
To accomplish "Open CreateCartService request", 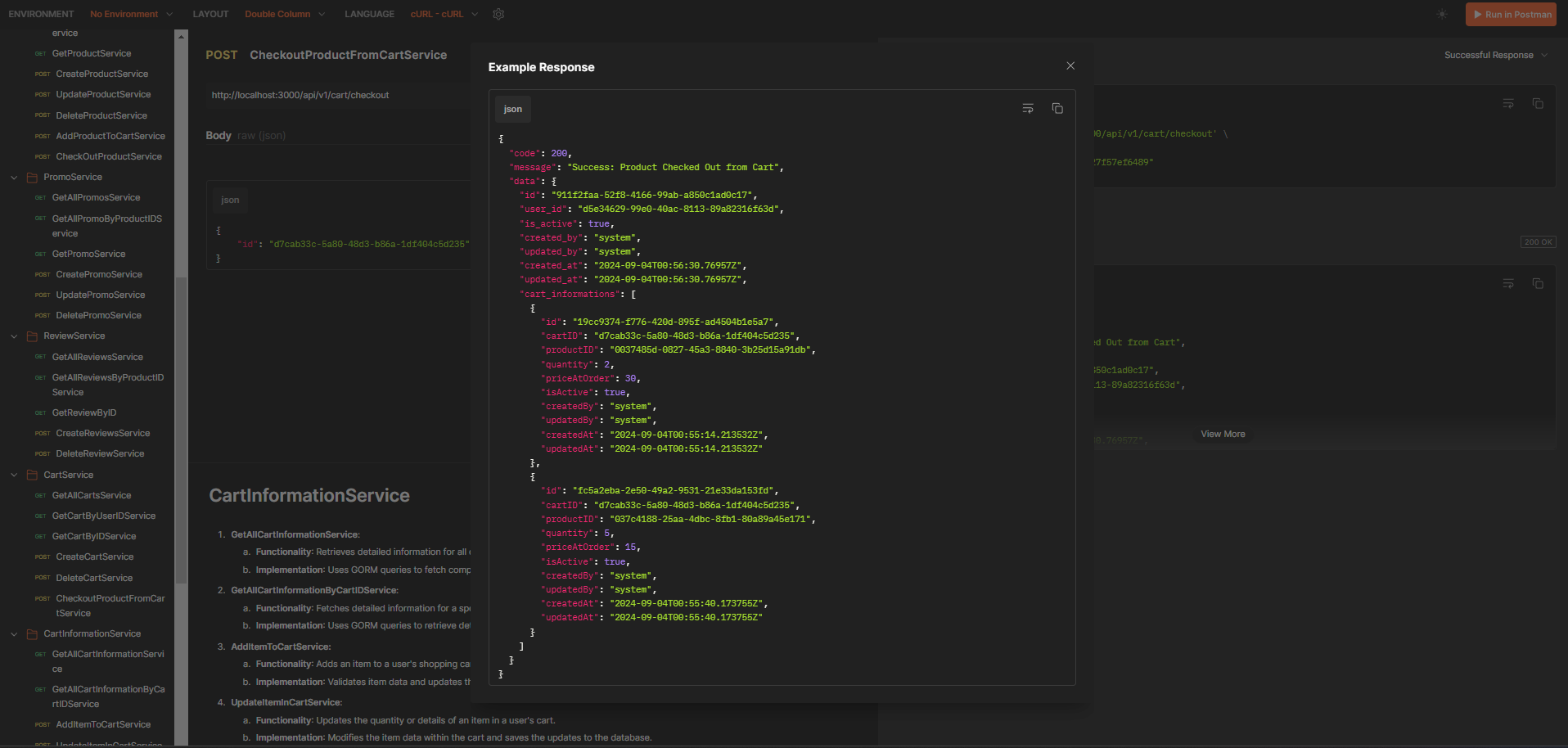I will coord(95,556).
